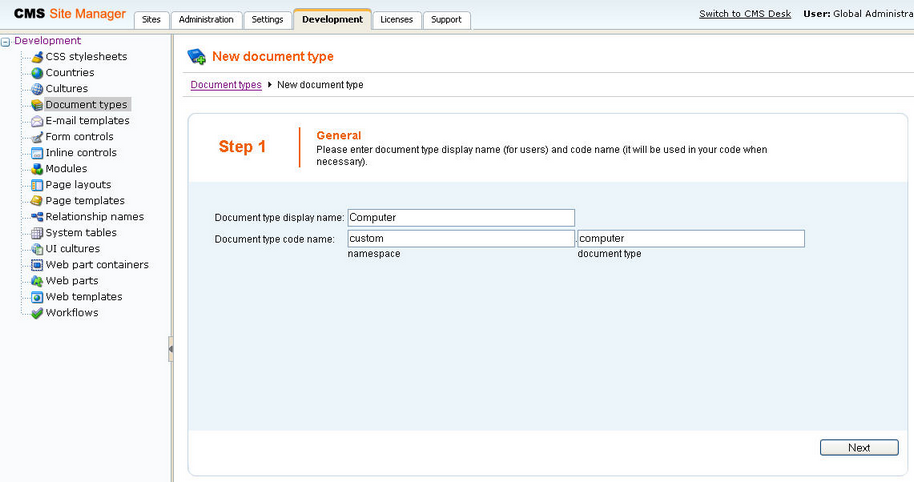Click the Countries globe icon
Screen dimensions: 914x482
(x=37, y=73)
